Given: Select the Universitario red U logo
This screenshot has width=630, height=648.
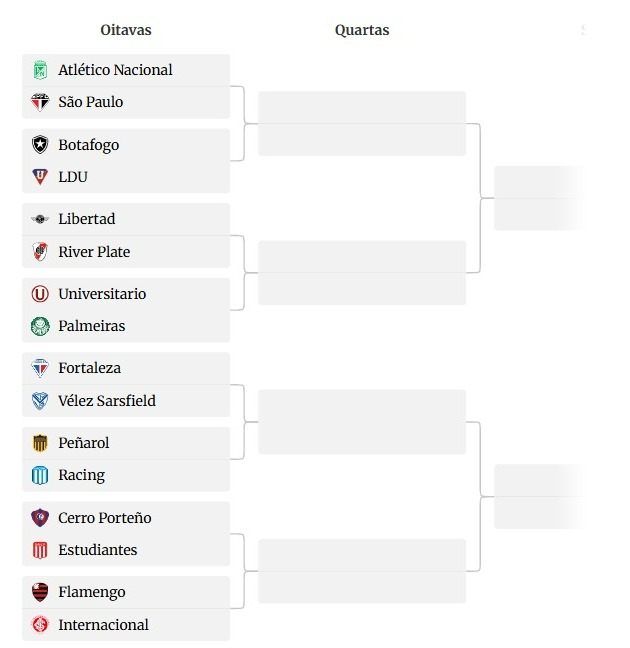Looking at the screenshot, I should 40,294.
